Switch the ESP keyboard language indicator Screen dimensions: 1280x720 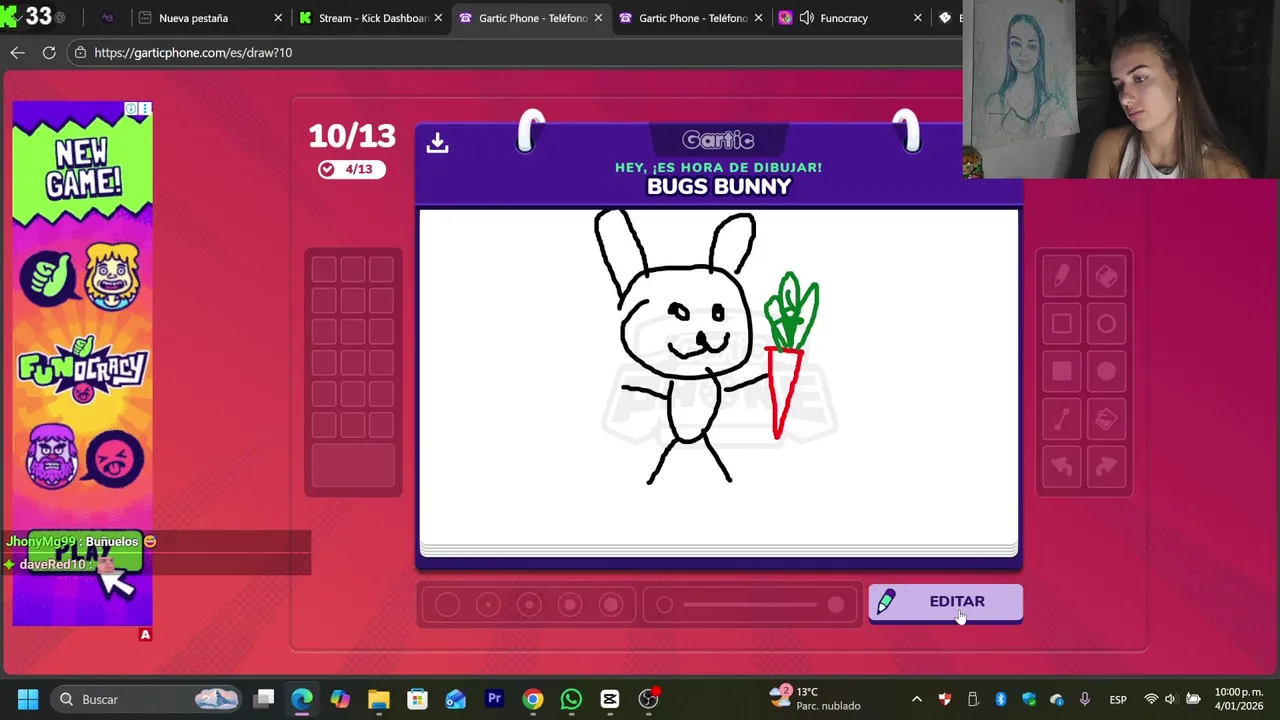tap(1118, 699)
